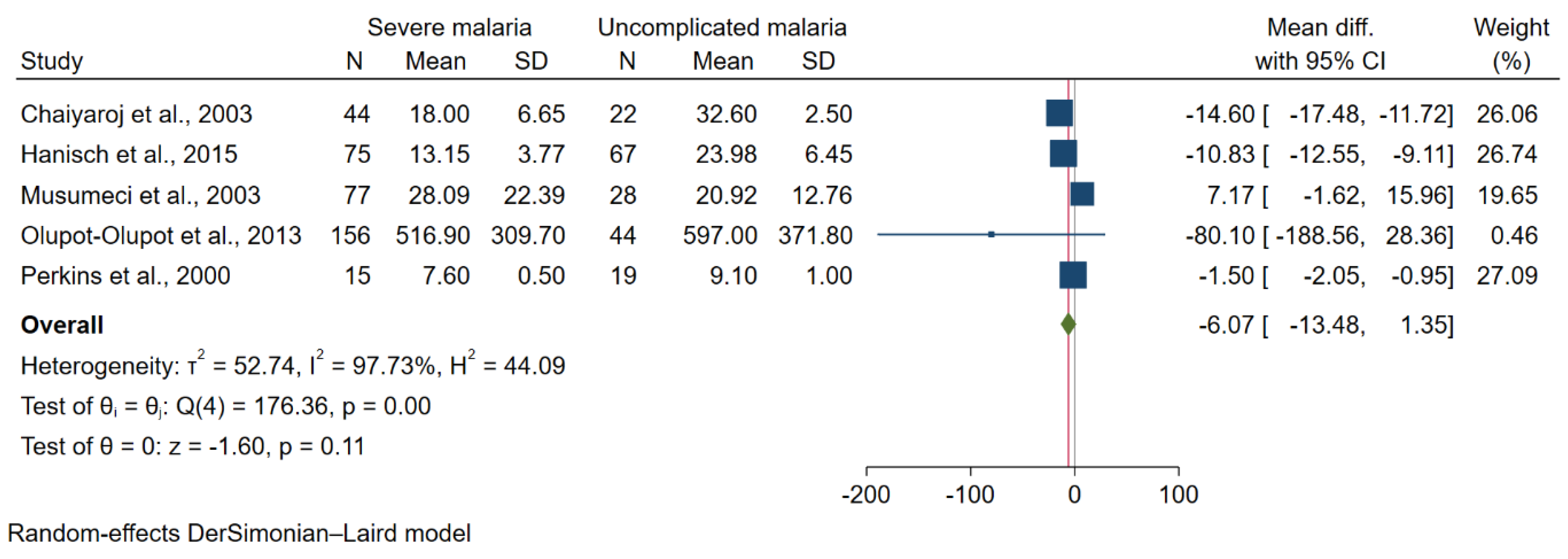Click the Olupot-Olupot et al., 2013 study label
The image size is (1568, 559).
point(161,235)
